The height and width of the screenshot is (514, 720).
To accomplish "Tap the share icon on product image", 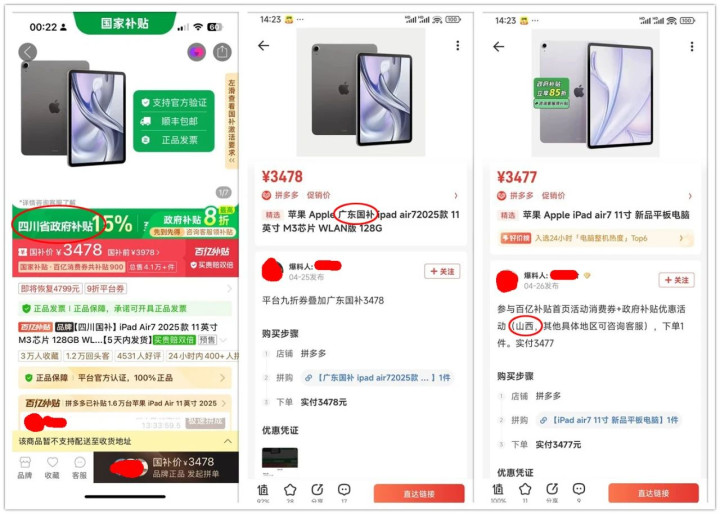I will (x=222, y=52).
